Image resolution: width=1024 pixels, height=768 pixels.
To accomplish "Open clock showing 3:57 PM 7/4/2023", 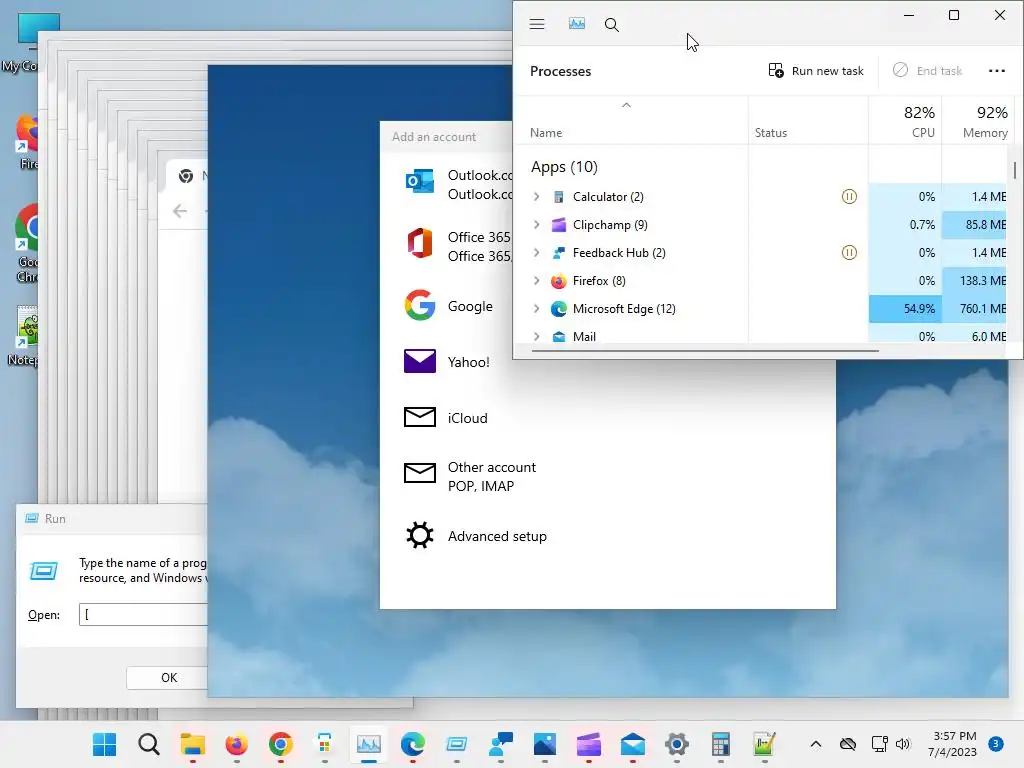I will click(952, 744).
